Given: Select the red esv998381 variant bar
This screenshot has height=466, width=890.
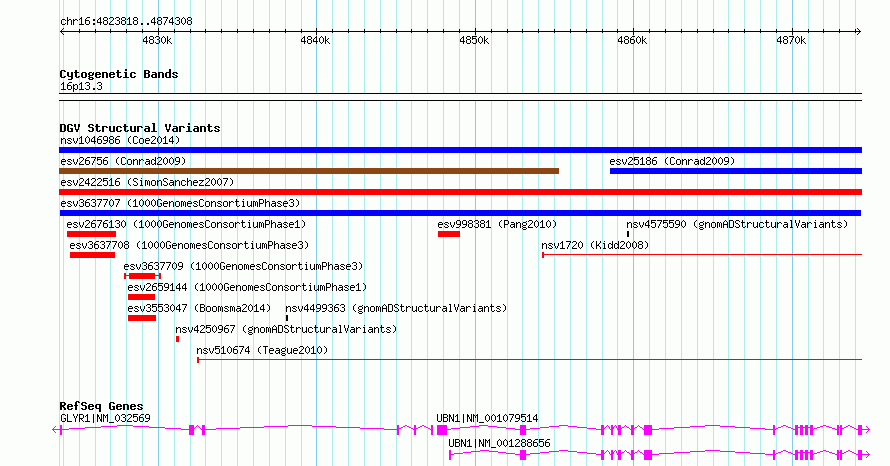Looking at the screenshot, I should click(449, 234).
